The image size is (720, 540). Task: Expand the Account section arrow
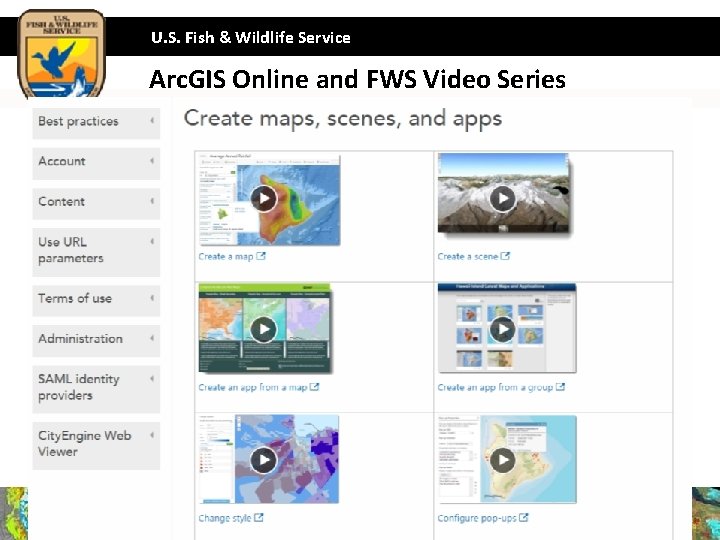pos(152,161)
